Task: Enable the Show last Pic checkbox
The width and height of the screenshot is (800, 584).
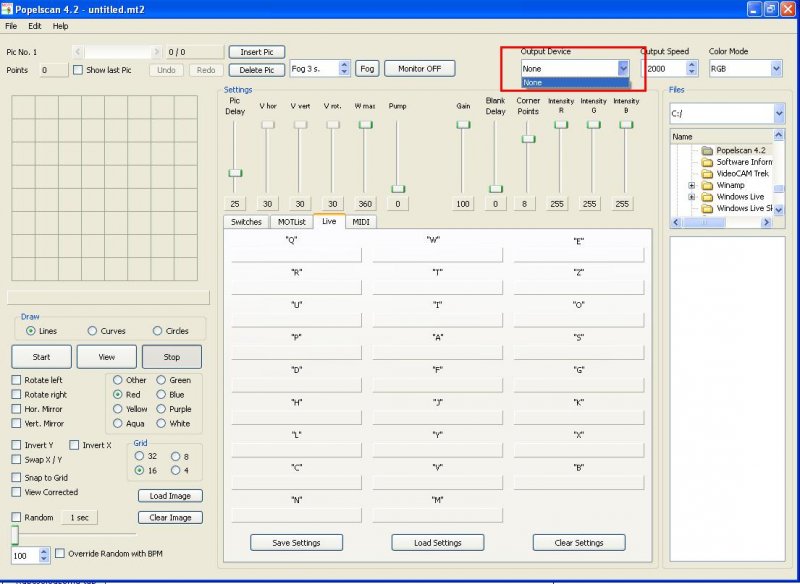Action: coord(78,70)
